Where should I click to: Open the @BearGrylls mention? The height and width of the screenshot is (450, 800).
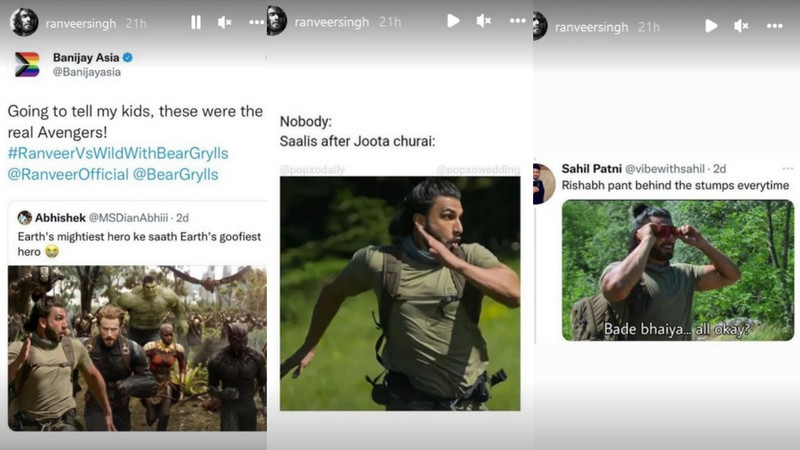point(176,174)
